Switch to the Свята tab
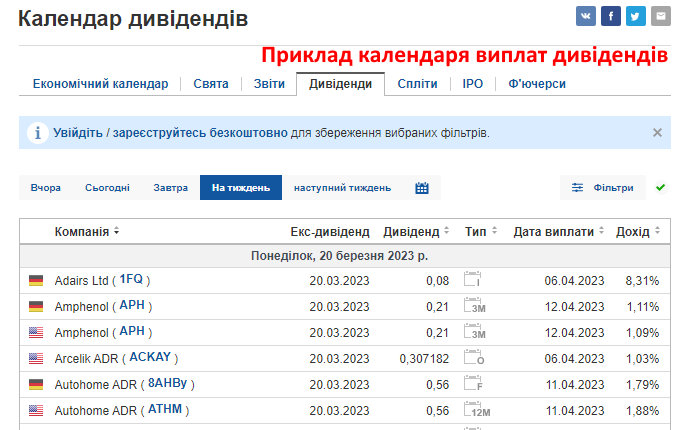 click(211, 84)
